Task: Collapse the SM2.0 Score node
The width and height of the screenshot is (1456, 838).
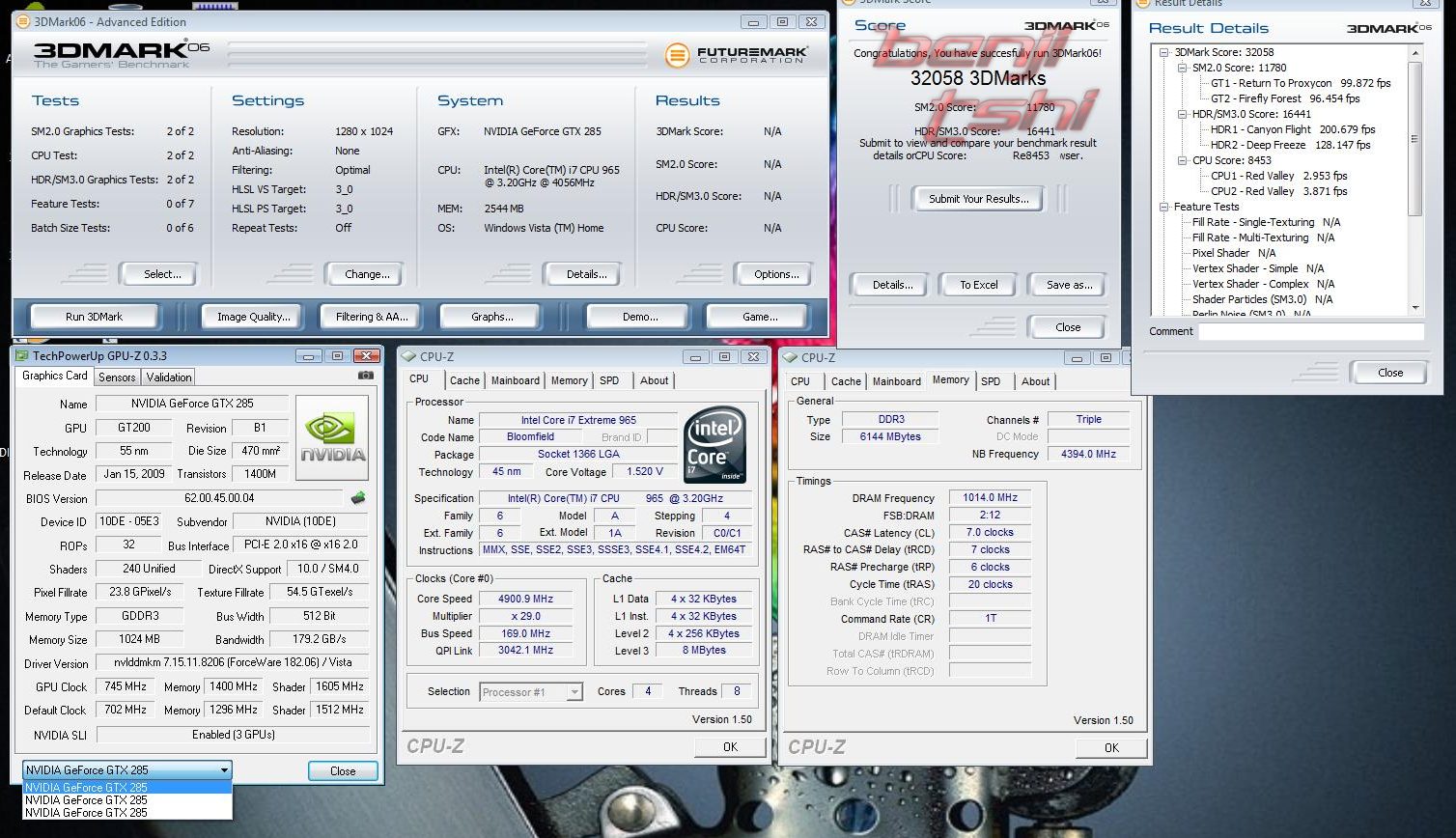Action: point(1182,68)
